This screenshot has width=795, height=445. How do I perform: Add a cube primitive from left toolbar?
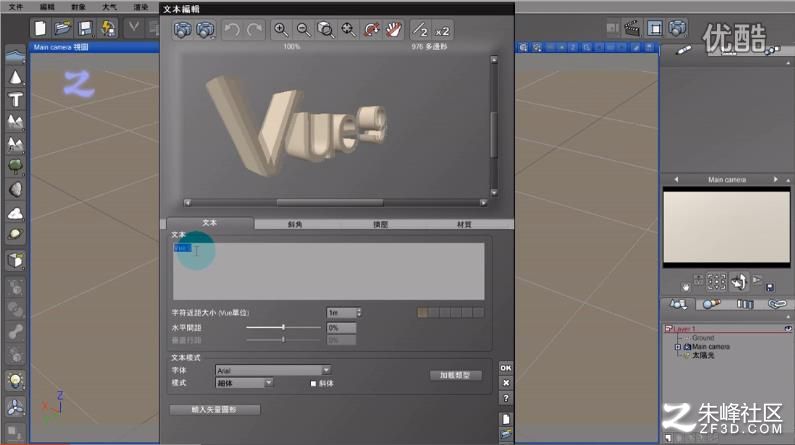(16, 261)
